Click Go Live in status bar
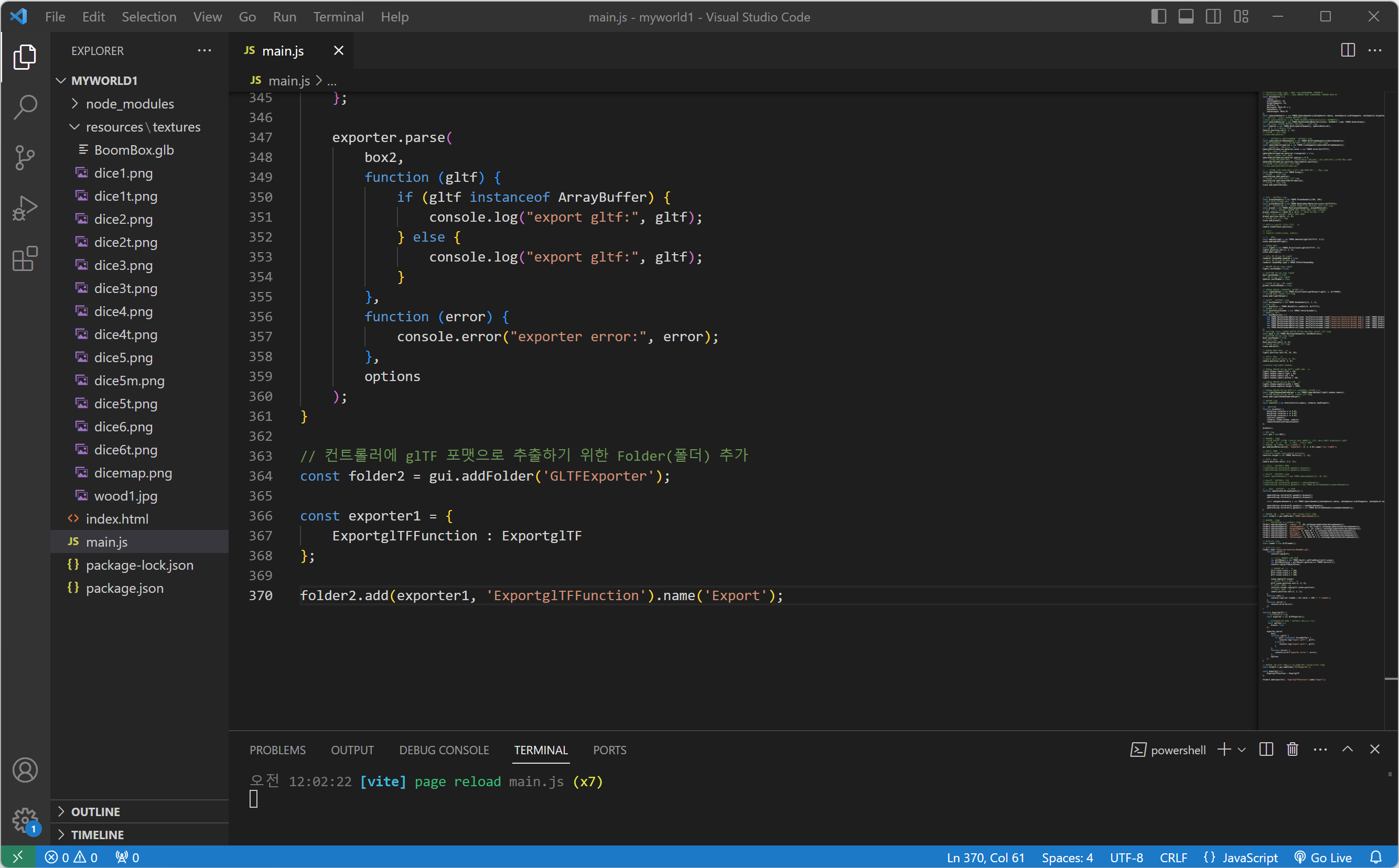The image size is (1399, 868). pos(1323,857)
